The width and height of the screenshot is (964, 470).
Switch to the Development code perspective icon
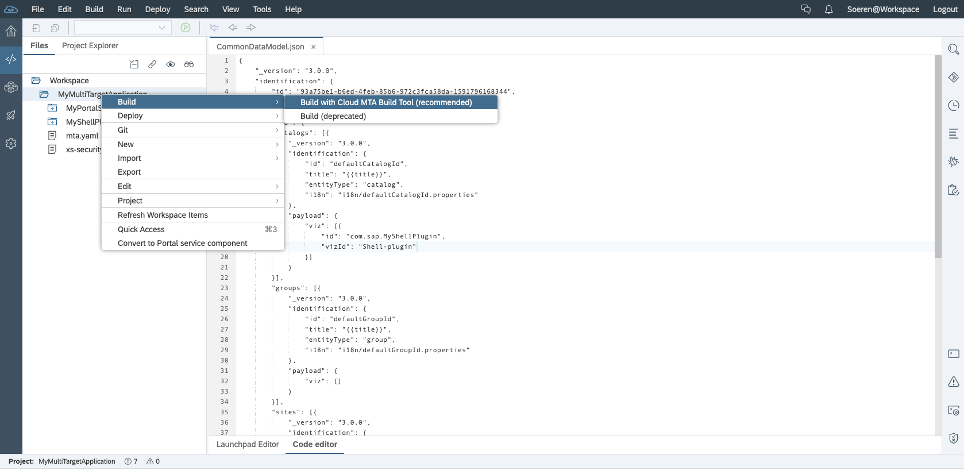coord(10,60)
